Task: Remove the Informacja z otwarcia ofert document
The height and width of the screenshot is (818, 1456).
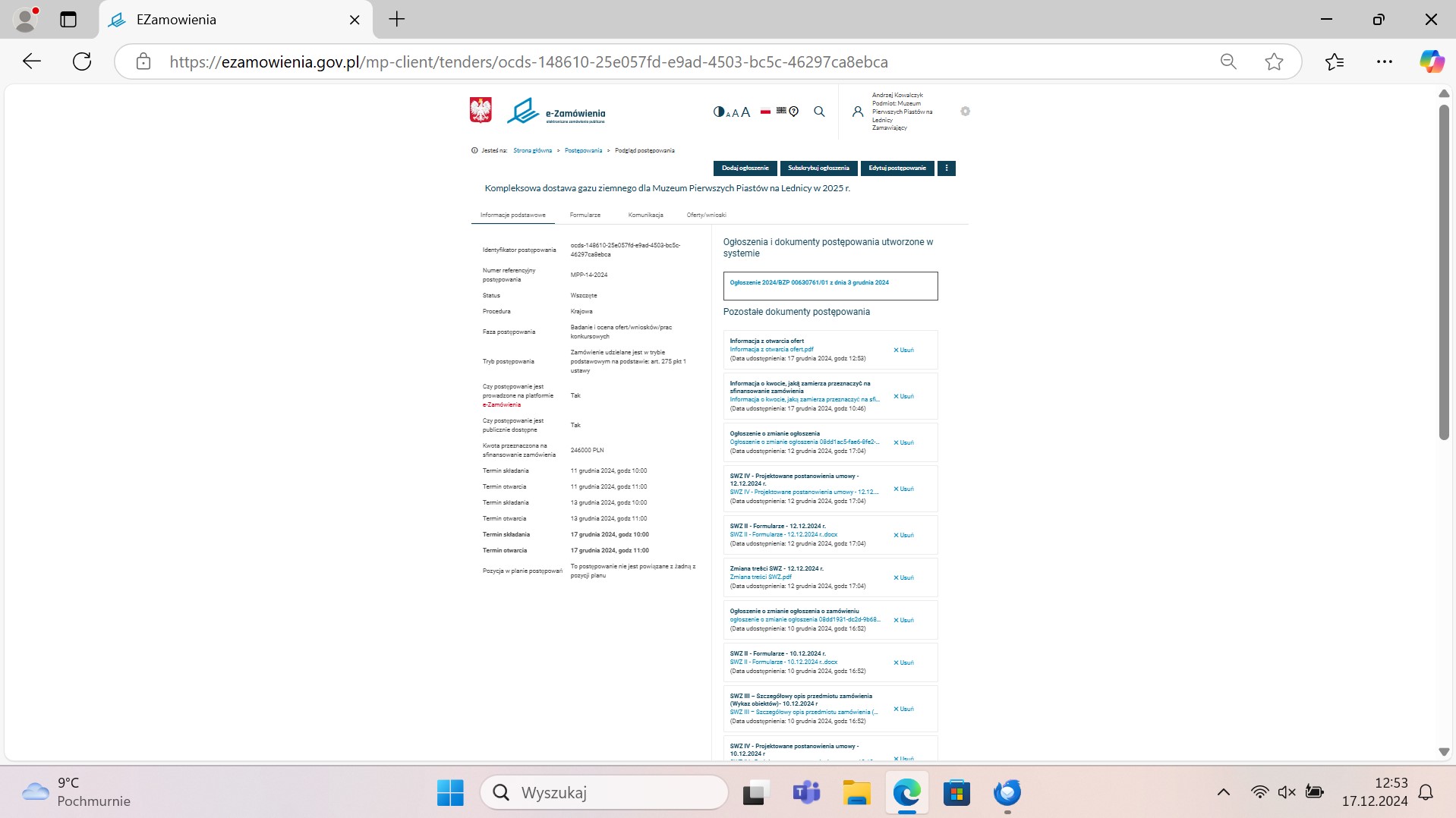Action: pyautogui.click(x=903, y=351)
